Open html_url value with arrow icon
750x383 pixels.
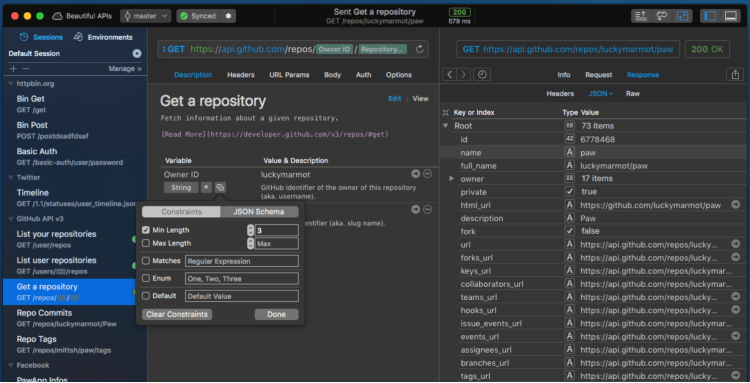736,205
